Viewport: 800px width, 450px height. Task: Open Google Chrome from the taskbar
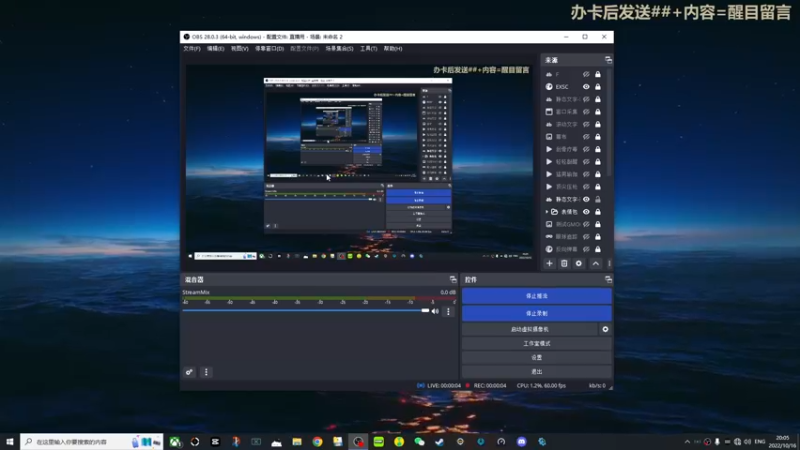(x=317, y=442)
